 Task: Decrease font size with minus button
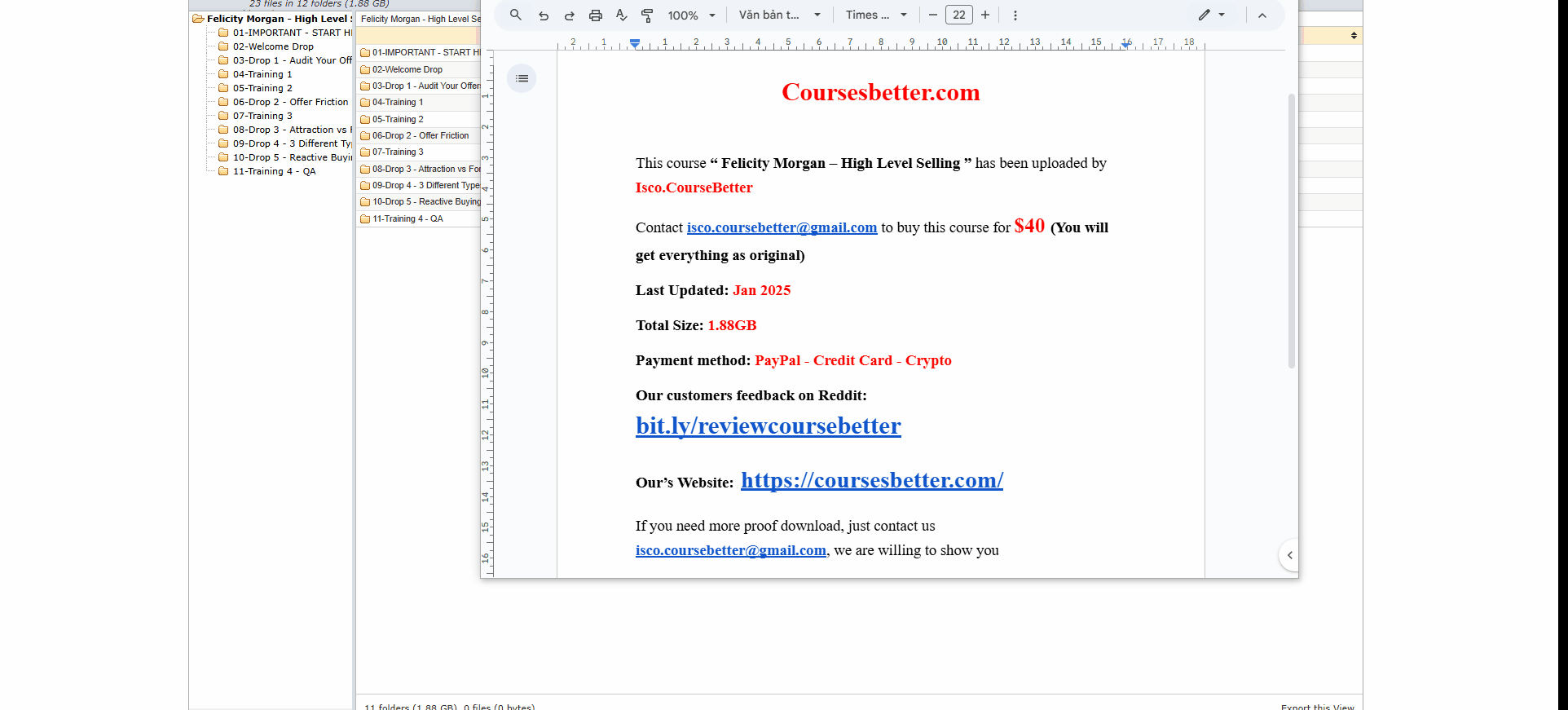pos(933,15)
